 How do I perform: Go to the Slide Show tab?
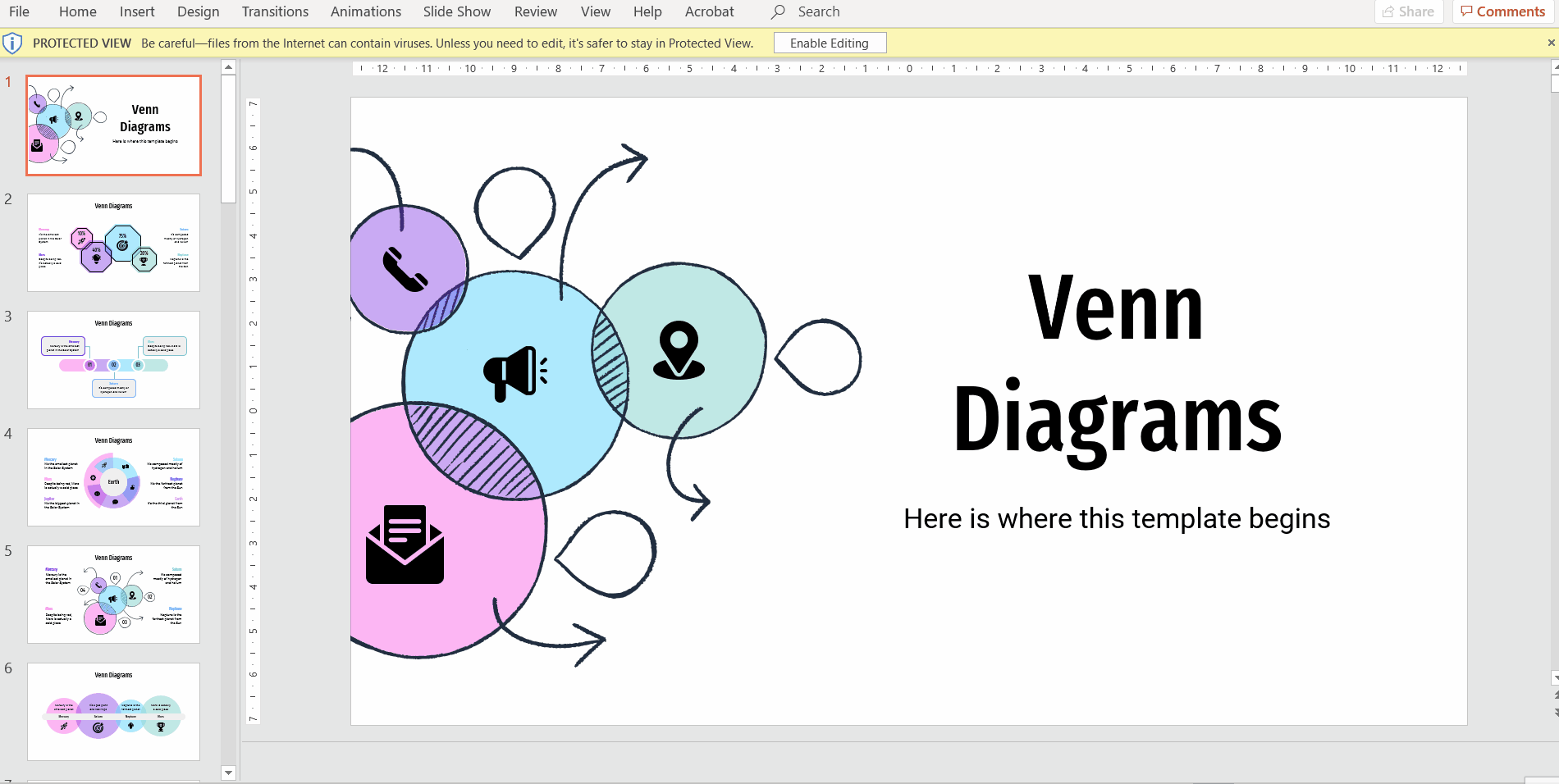click(457, 11)
